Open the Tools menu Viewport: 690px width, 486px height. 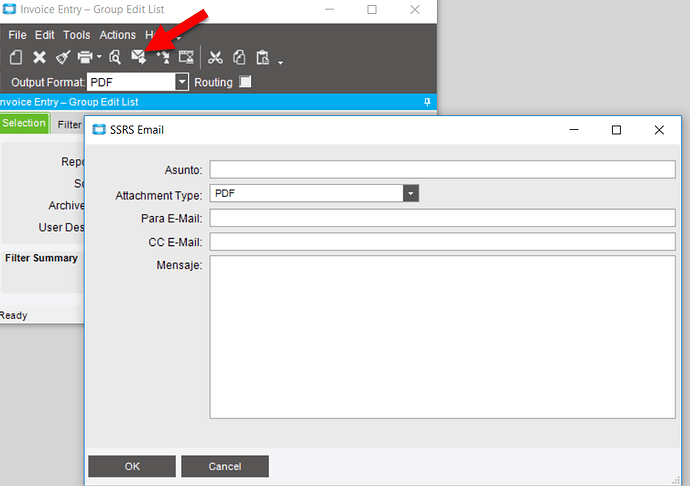77,35
